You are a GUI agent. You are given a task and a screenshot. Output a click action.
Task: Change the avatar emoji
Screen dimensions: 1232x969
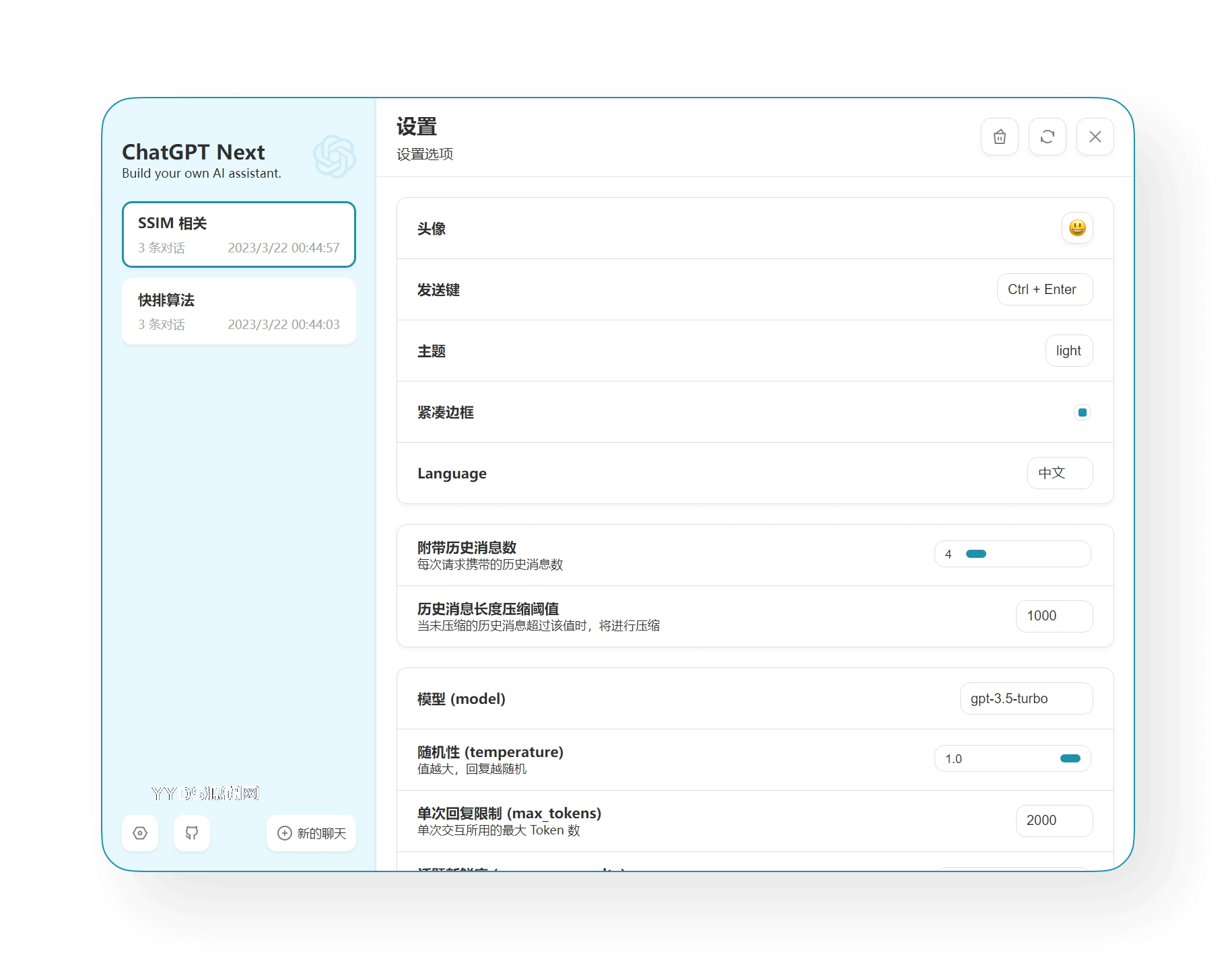point(1077,228)
